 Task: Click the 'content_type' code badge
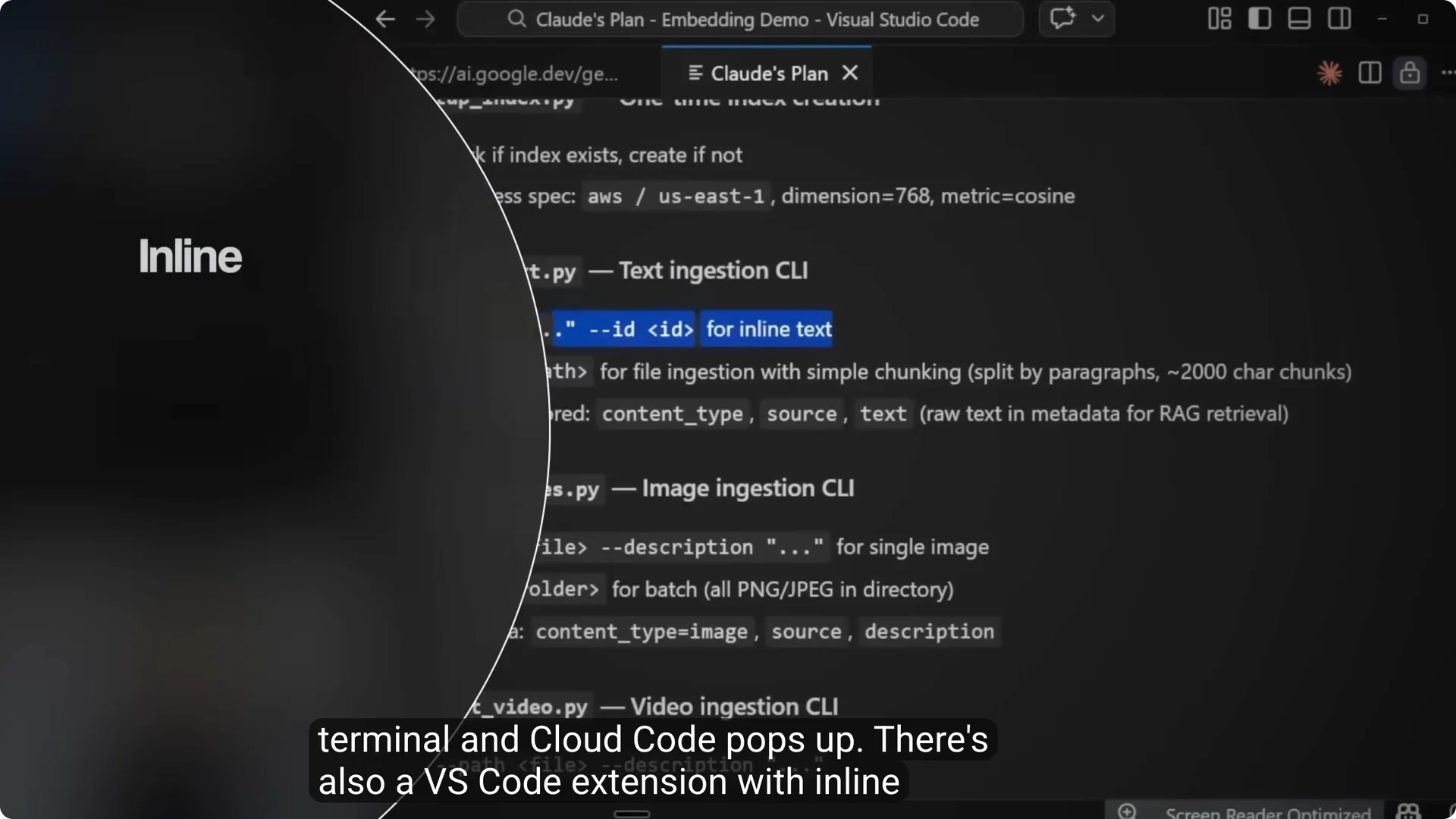pyautogui.click(x=672, y=414)
